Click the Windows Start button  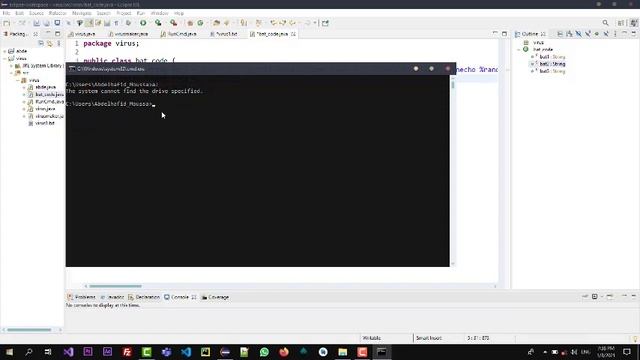pos(9,352)
